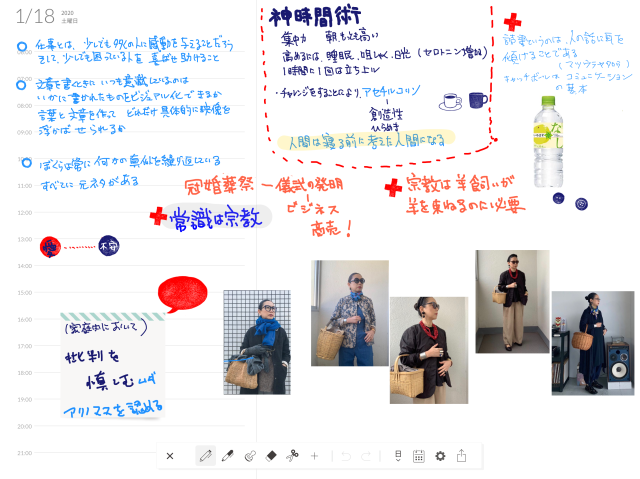Select the white coffee cup sticker
This screenshot has width=640, height=479.
[x=451, y=102]
